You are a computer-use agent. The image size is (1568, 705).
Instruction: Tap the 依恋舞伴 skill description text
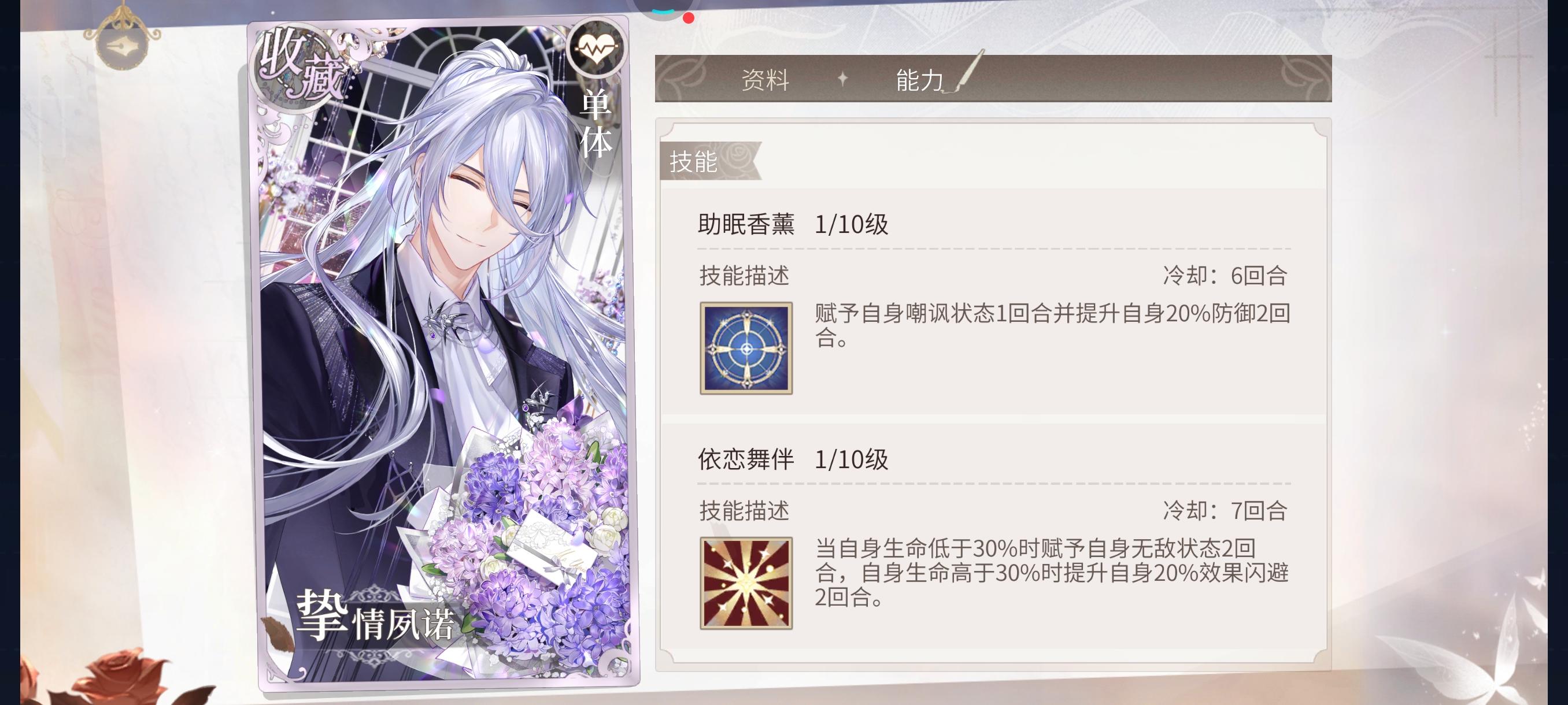pyautogui.click(x=1052, y=573)
